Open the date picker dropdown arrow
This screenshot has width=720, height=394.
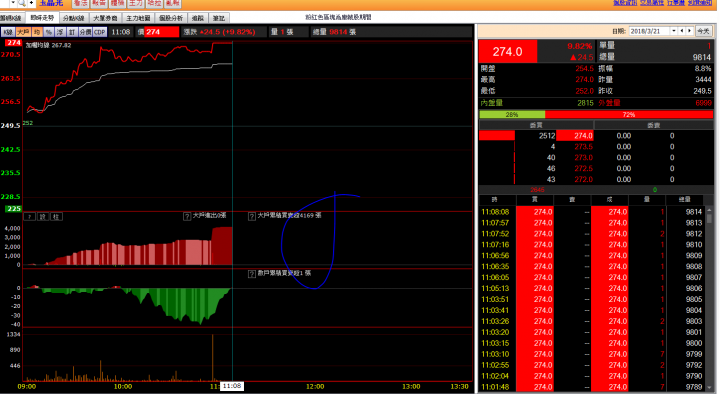[x=674, y=31]
